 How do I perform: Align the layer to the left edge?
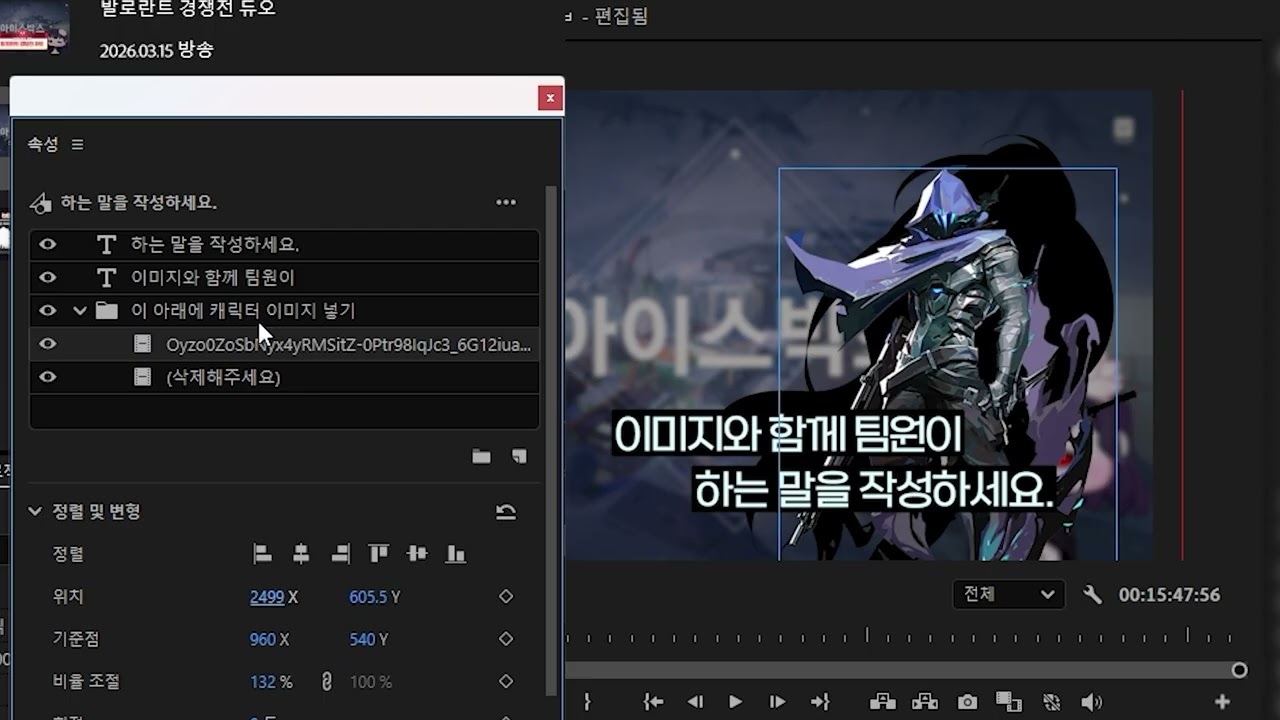click(x=262, y=554)
